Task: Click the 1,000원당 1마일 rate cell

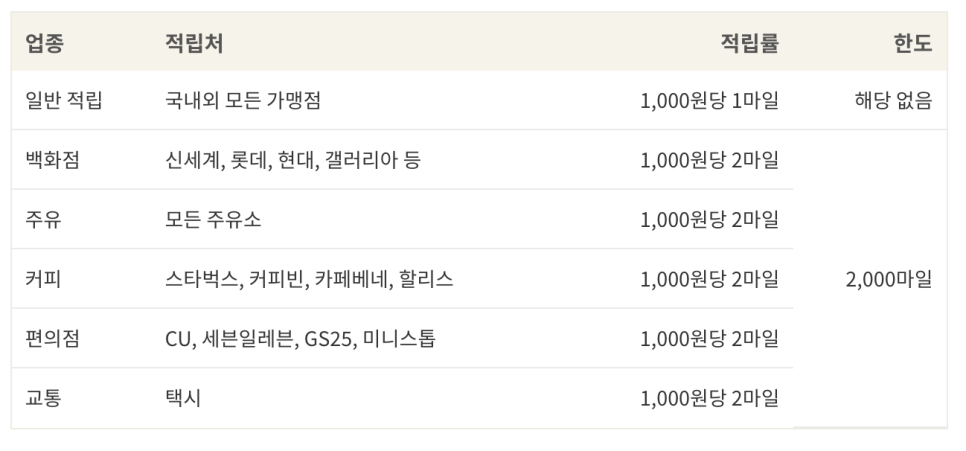Action: [710, 100]
